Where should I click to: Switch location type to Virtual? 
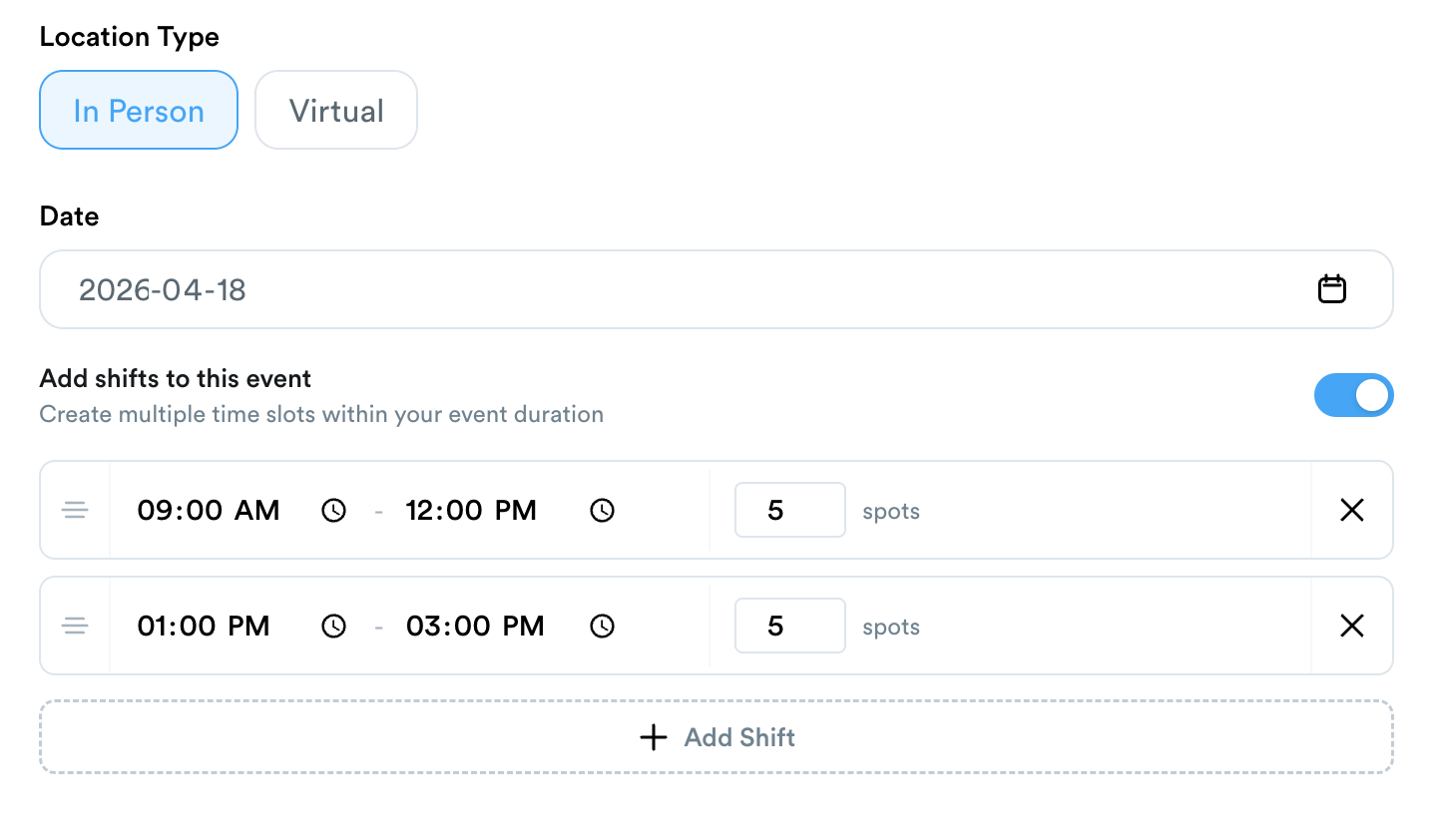(336, 111)
